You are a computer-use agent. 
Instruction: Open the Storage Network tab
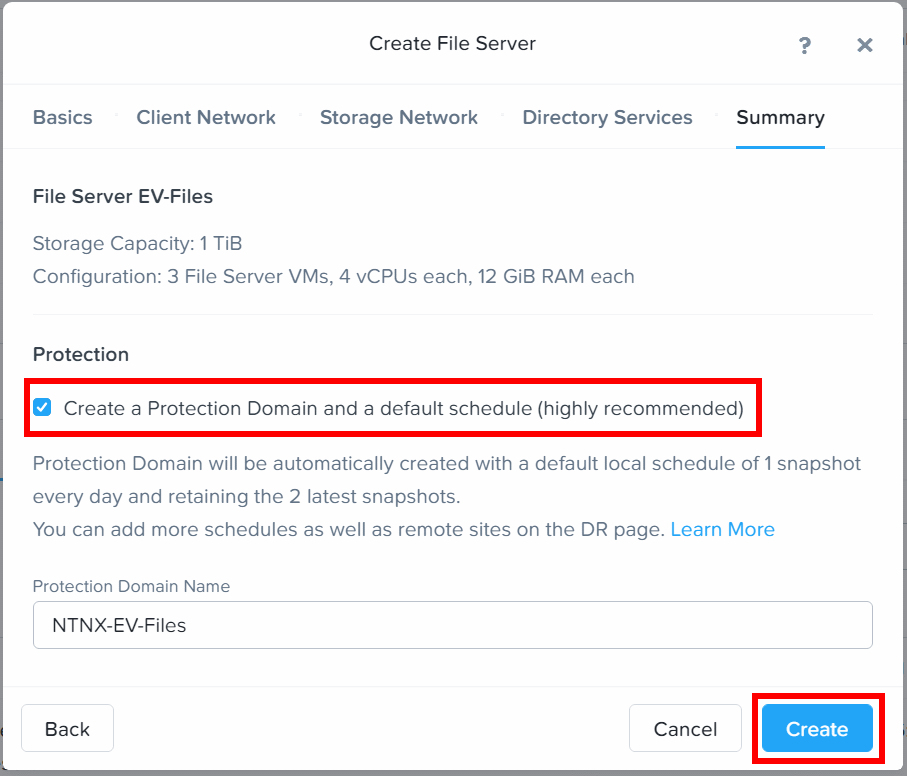click(x=399, y=117)
